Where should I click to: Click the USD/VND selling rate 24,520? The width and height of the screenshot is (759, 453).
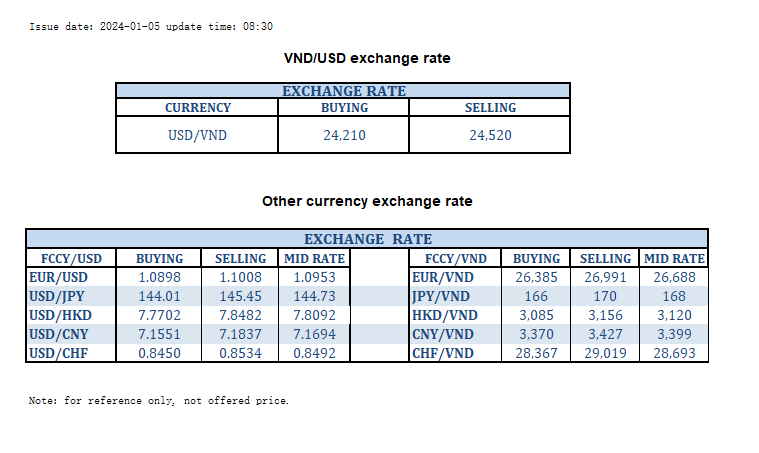490,135
